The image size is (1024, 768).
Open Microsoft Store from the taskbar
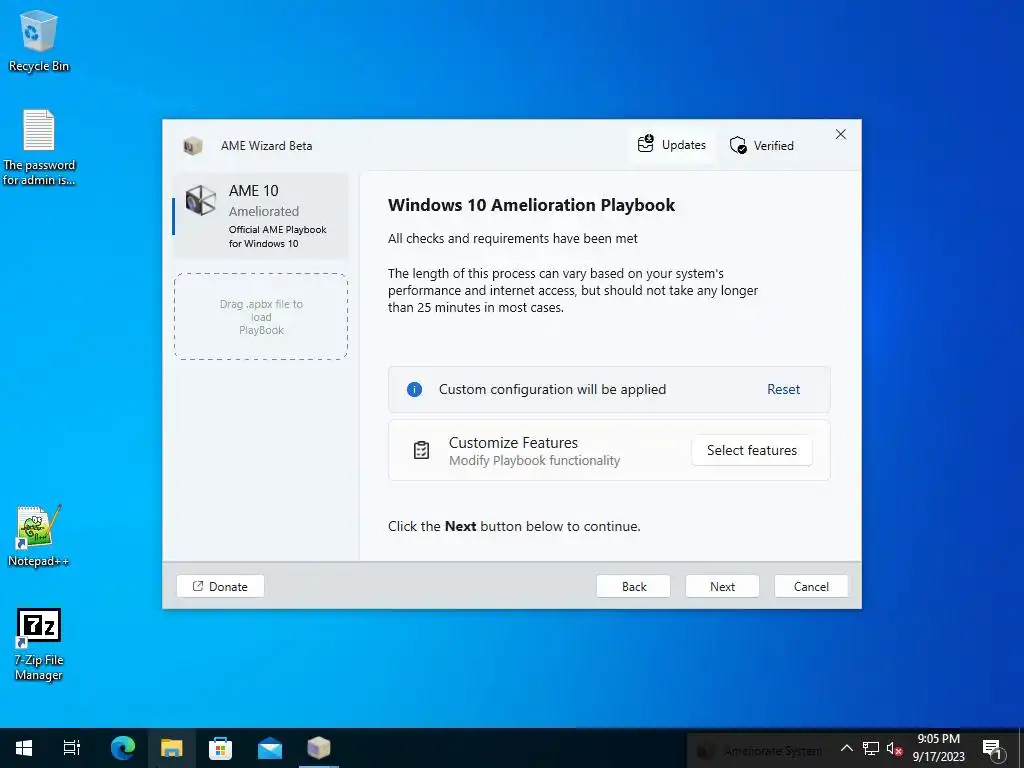point(220,748)
